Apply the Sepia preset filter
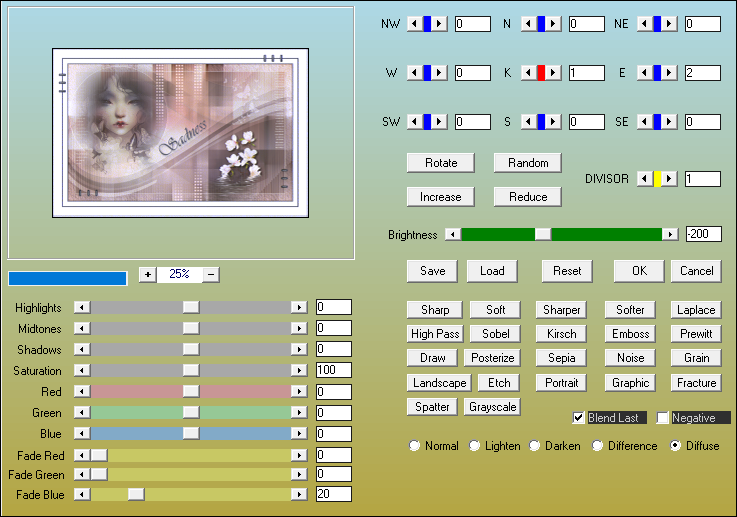Screen dimensions: 737x517 (x=562, y=358)
